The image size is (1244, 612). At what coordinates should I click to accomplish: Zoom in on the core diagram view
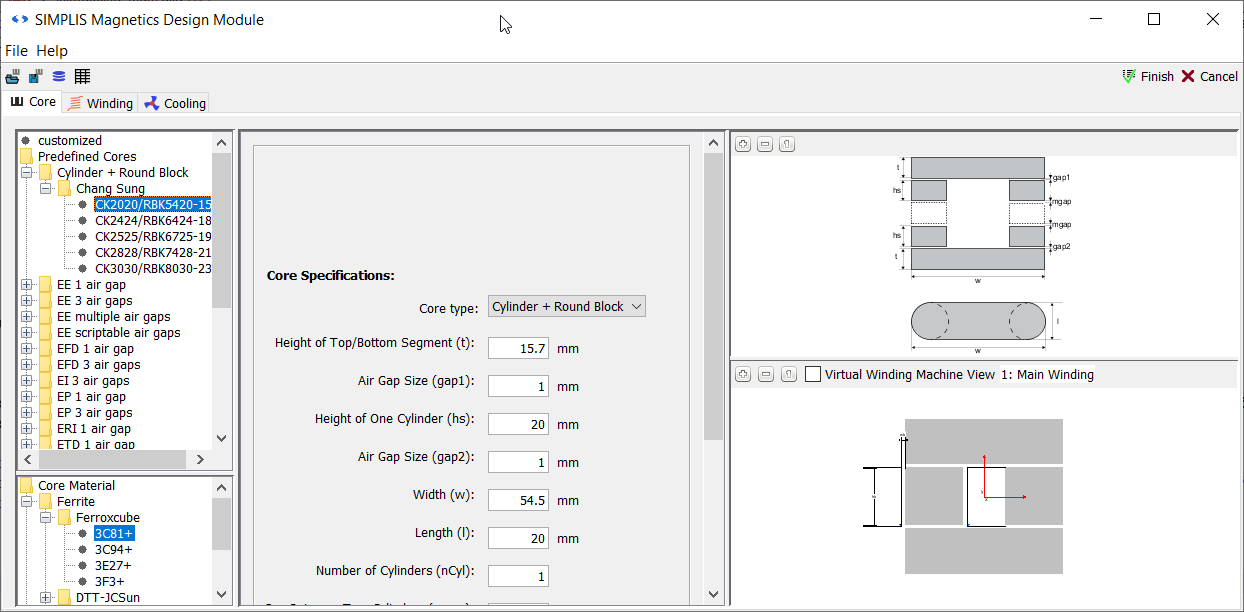[x=743, y=145]
